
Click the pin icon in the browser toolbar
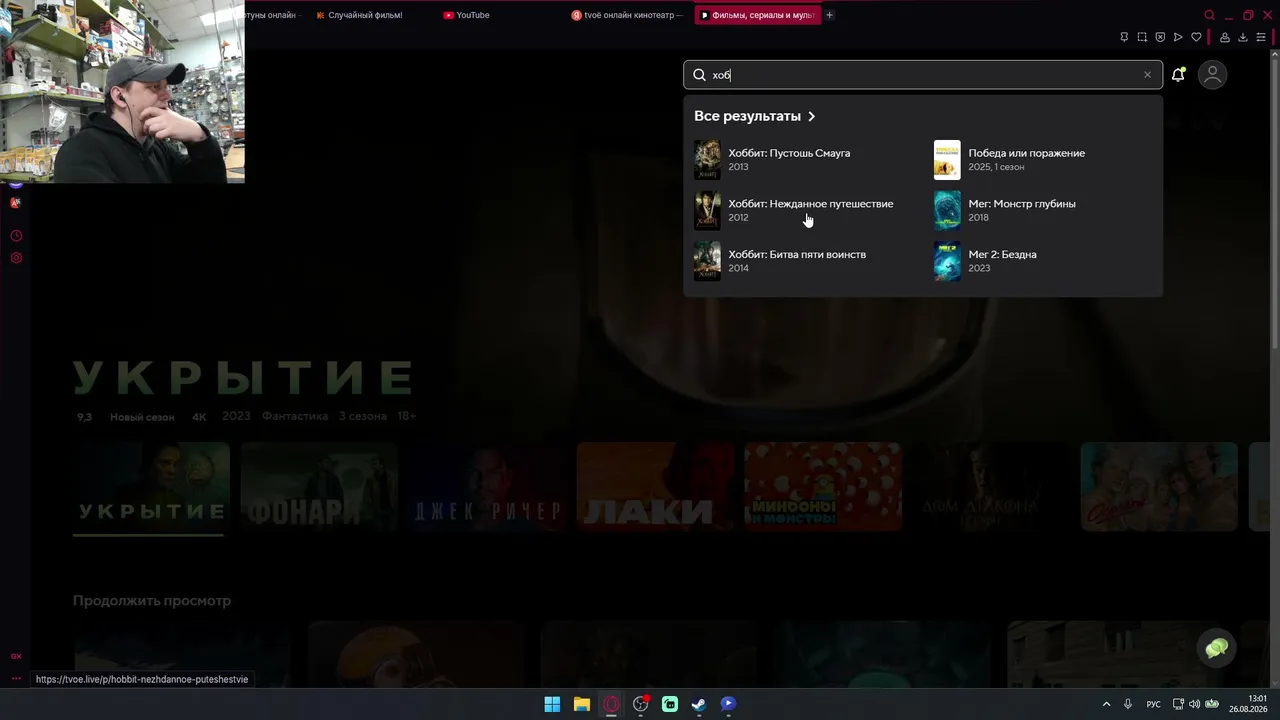(x=1124, y=37)
